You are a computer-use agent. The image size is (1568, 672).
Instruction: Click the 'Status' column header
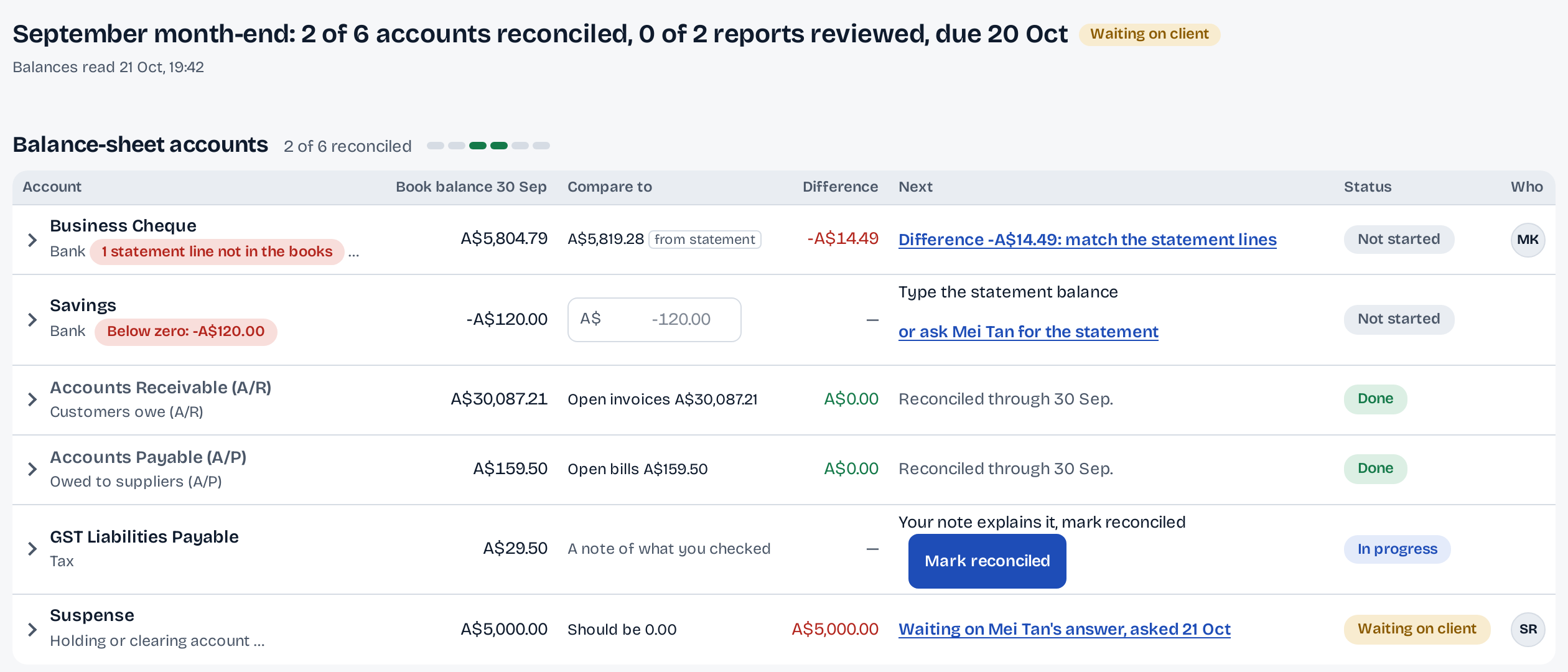tap(1367, 187)
